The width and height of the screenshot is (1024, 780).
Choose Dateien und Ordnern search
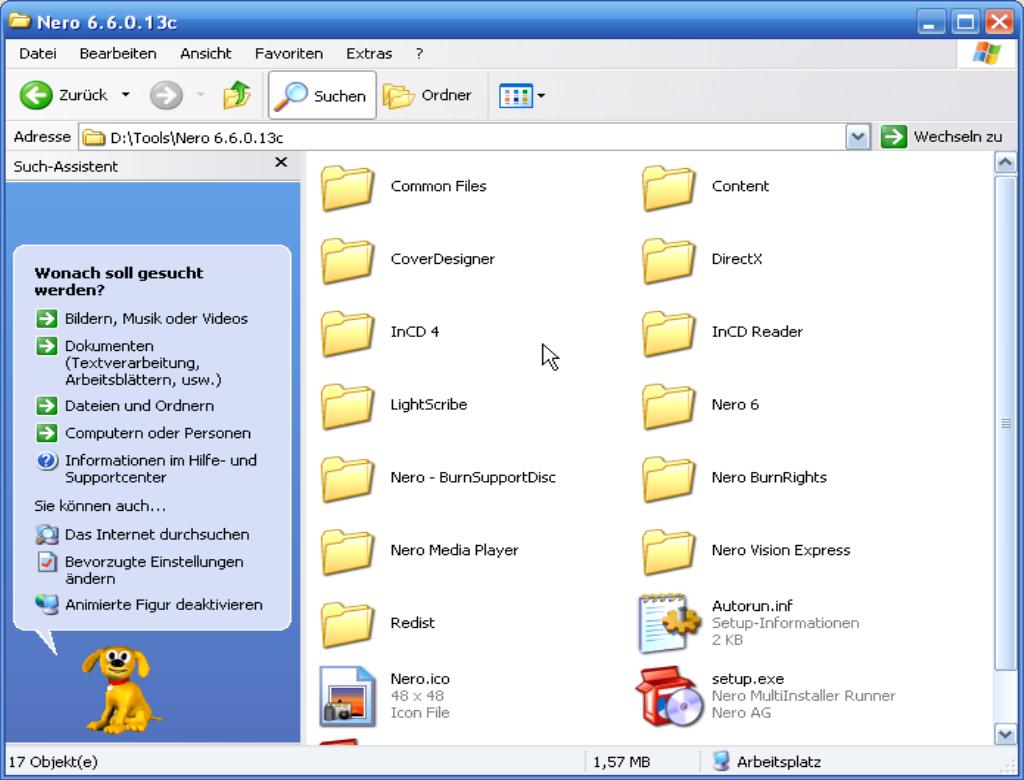139,406
